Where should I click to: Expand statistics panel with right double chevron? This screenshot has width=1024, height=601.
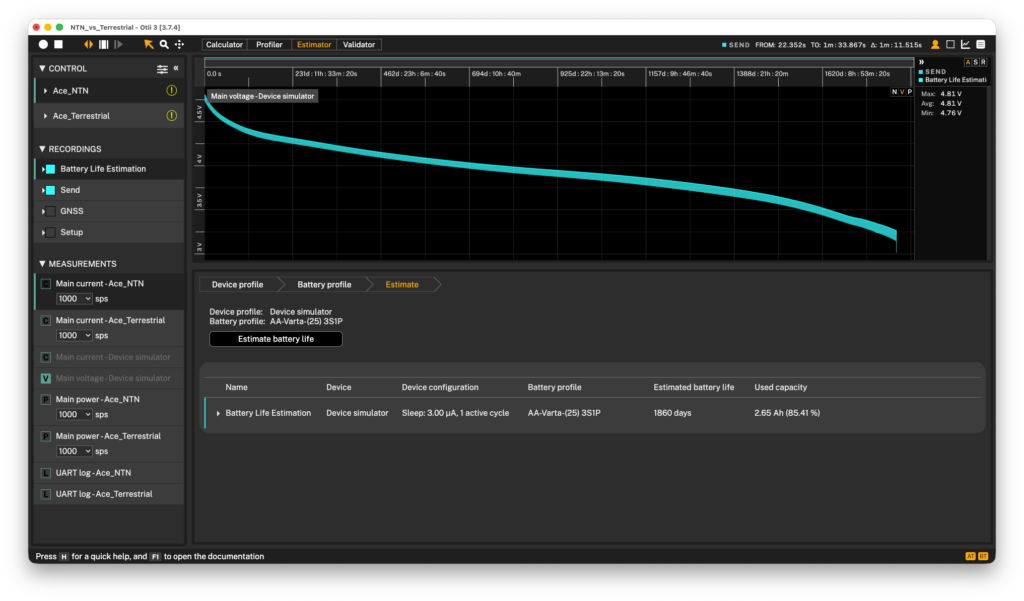921,62
